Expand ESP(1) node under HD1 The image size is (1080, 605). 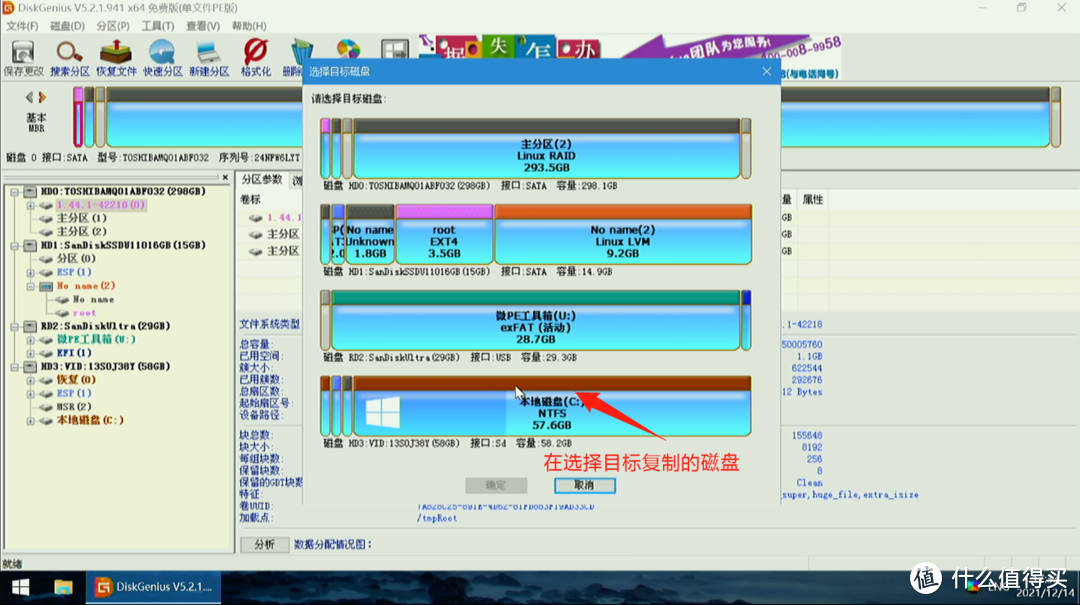(x=30, y=272)
